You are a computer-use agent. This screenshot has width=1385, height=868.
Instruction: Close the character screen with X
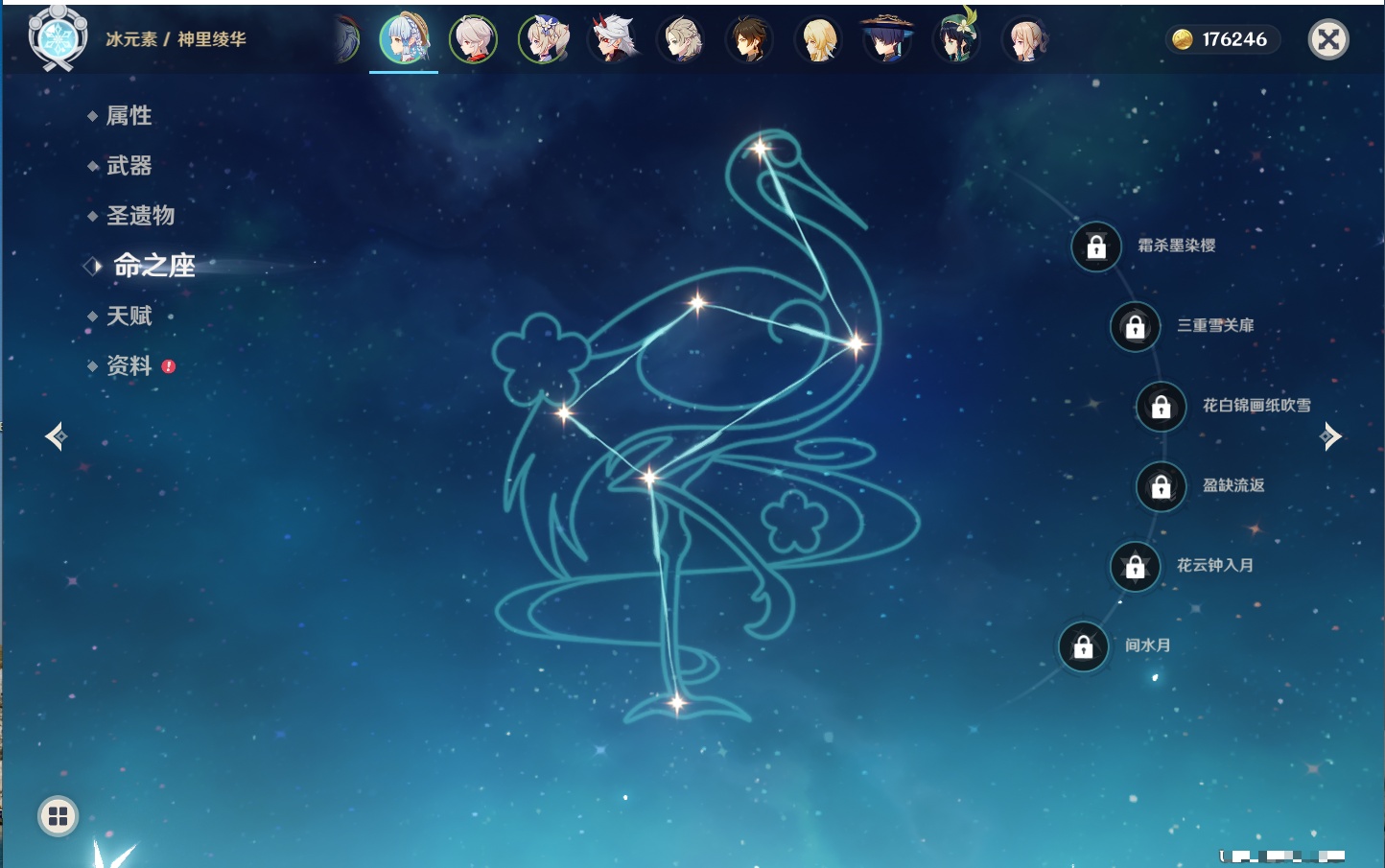click(1328, 39)
